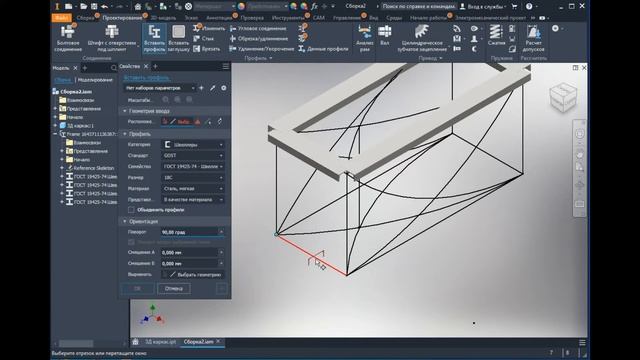
Task: Open the Category (Категория) dropdown
Action: [x=193, y=144]
